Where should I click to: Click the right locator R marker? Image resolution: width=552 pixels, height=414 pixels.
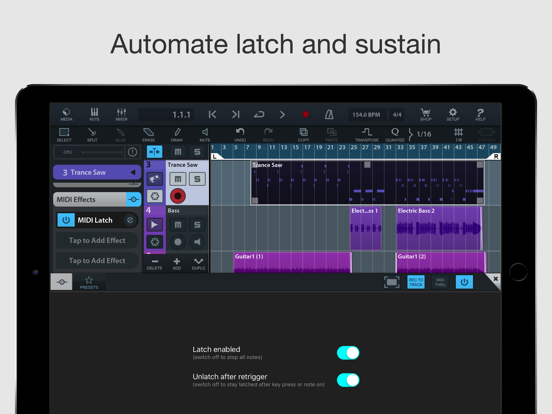pos(495,157)
